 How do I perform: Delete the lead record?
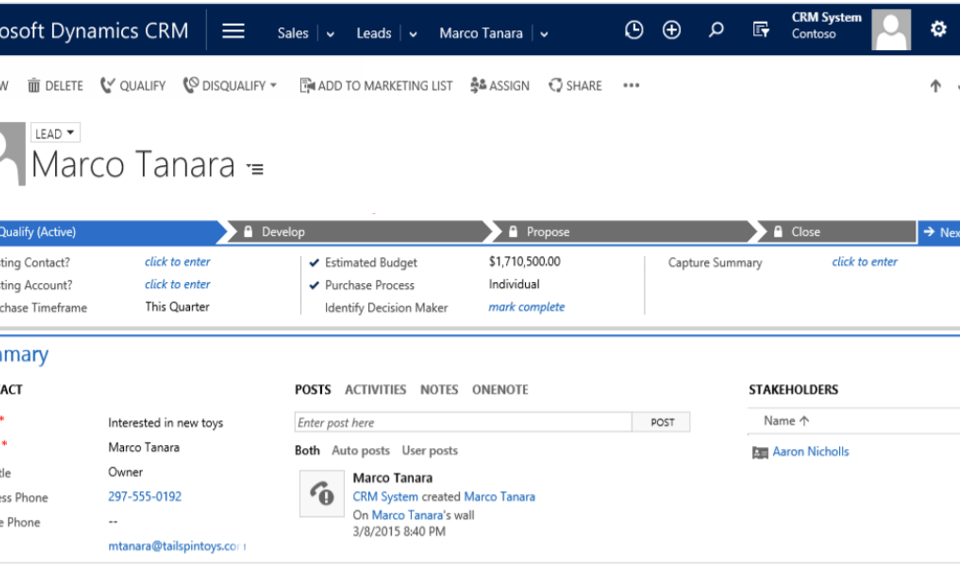[55, 86]
